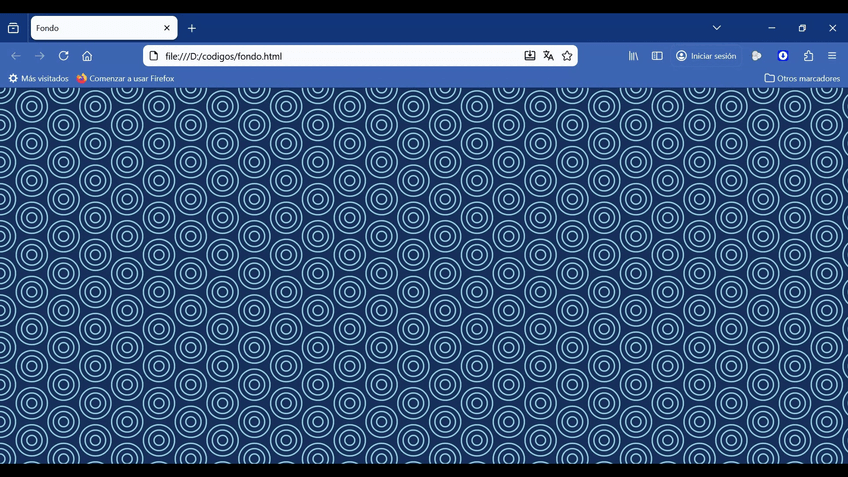Restore down the Firefox window
The image size is (848, 477).
[x=802, y=28]
